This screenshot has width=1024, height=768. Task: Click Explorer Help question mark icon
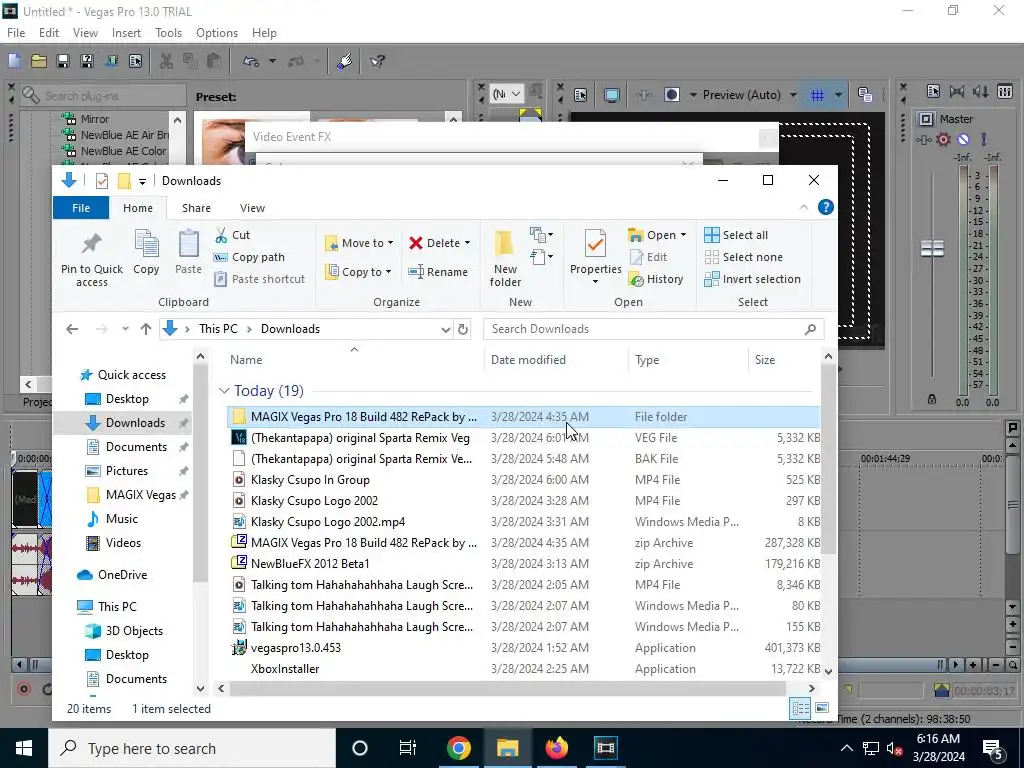click(x=825, y=207)
